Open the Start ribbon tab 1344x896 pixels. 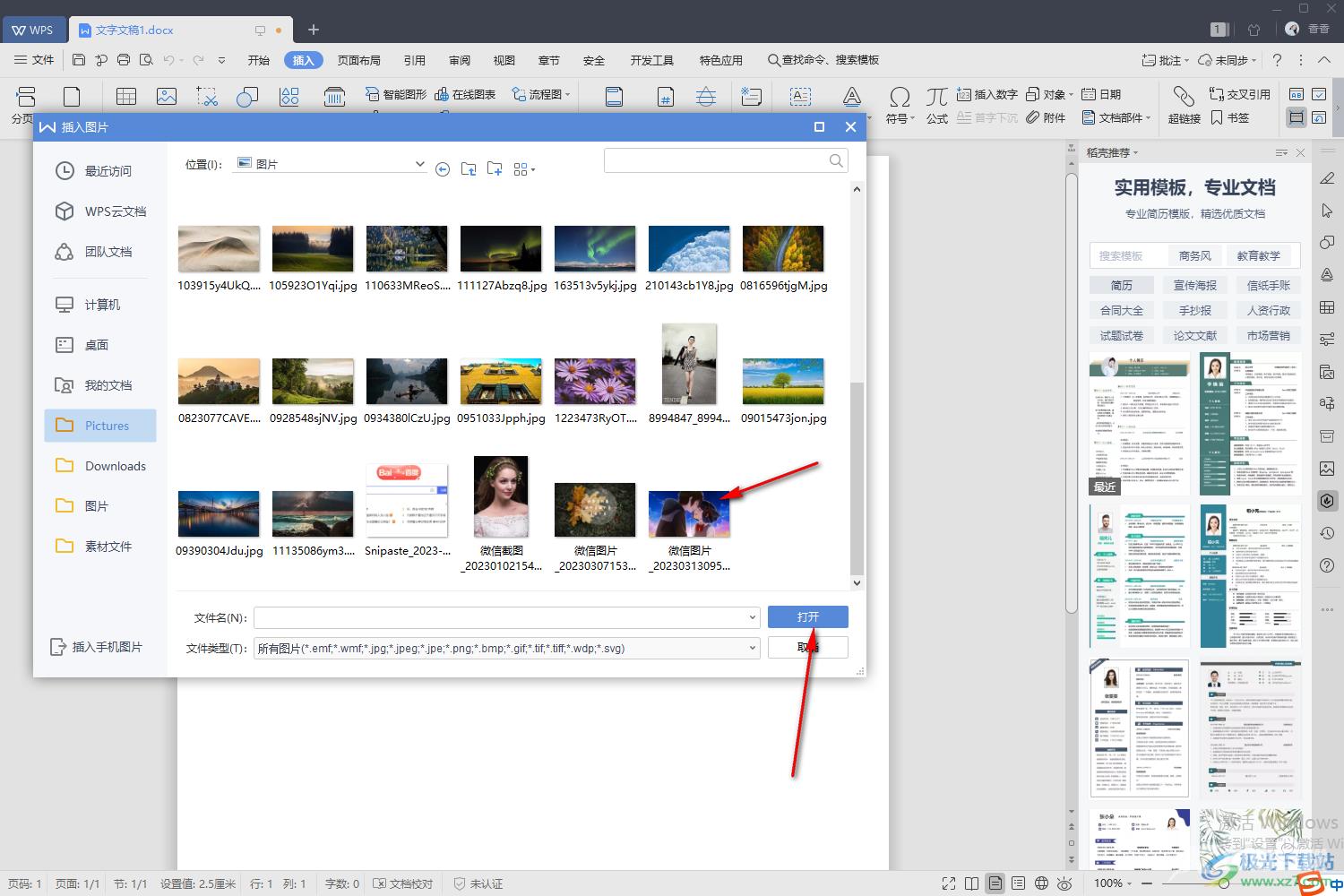point(259,60)
